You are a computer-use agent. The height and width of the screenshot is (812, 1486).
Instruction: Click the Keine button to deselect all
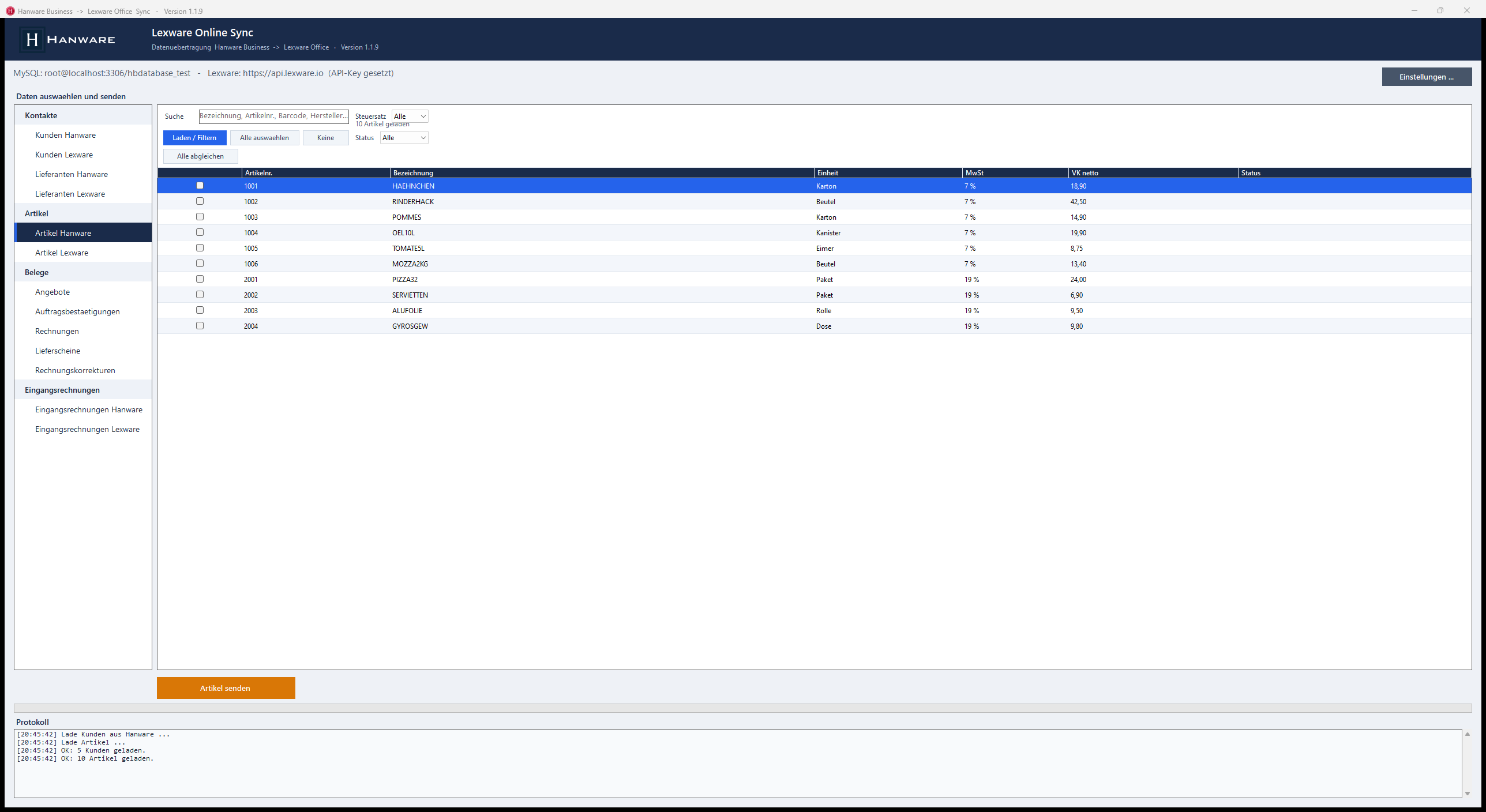pyautogui.click(x=326, y=138)
